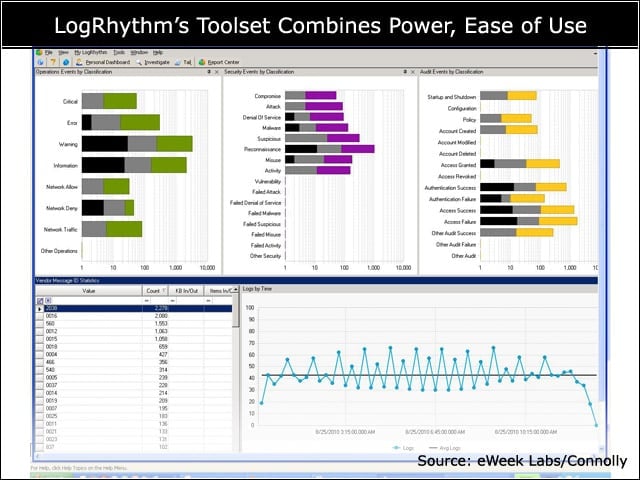Image resolution: width=640 pixels, height=480 pixels.
Task: Click the row selector for row 0037
Action: pyautogui.click(x=40, y=385)
